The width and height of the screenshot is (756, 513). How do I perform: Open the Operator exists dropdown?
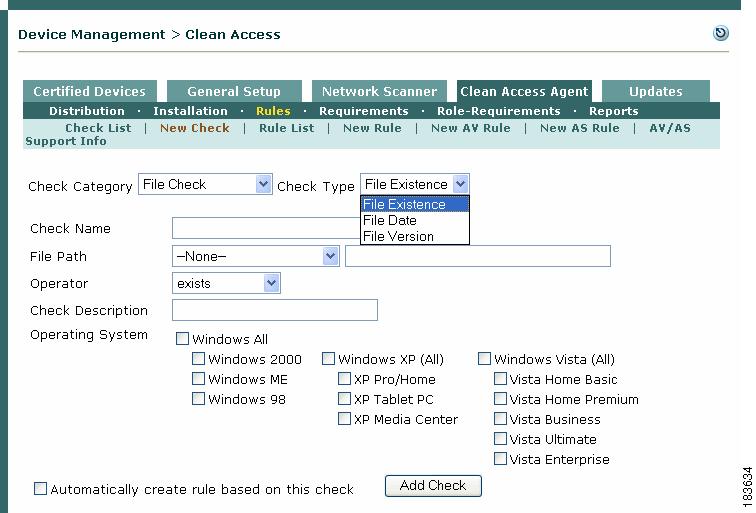[x=226, y=283]
